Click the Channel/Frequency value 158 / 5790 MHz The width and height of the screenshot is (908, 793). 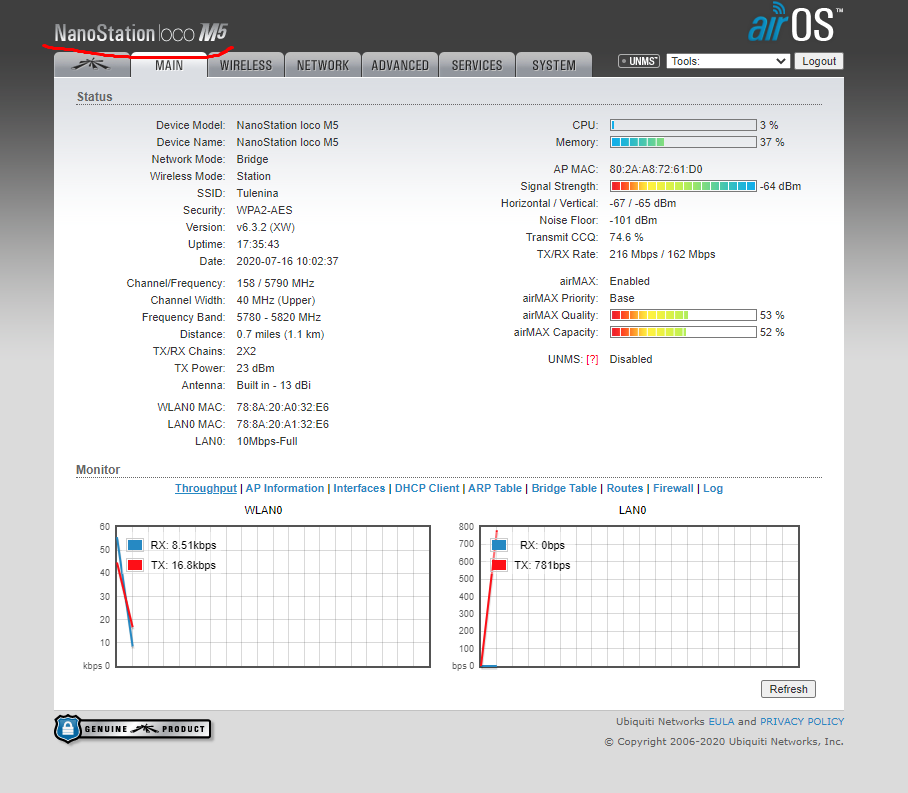pos(275,283)
